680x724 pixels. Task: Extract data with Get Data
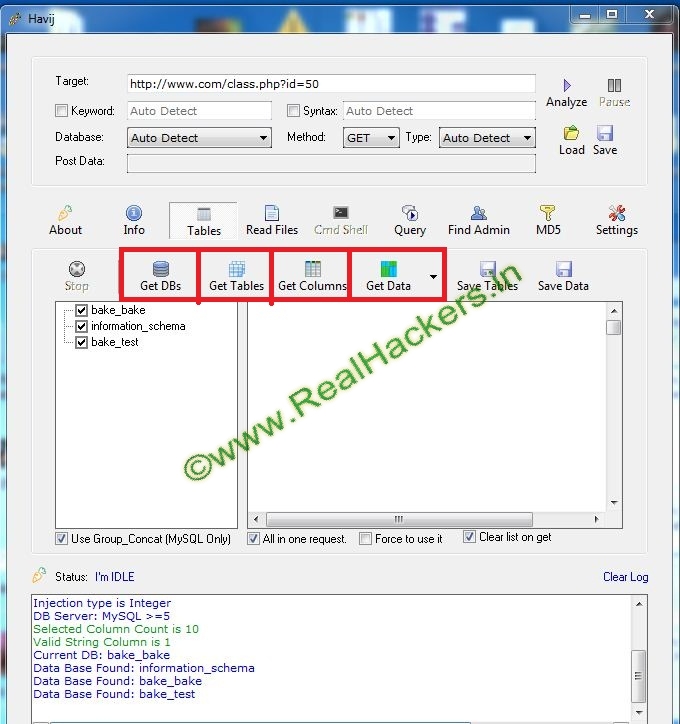tap(388, 276)
